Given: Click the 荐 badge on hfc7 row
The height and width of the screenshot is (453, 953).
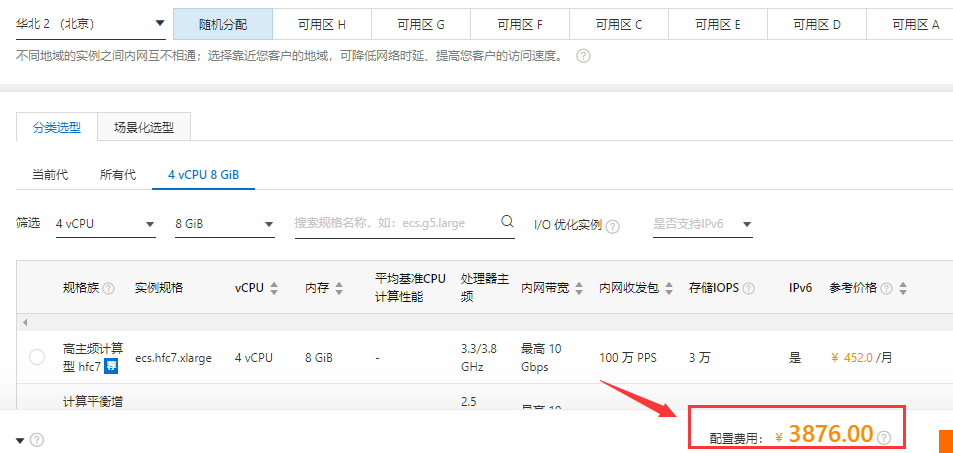Looking at the screenshot, I should (x=112, y=367).
